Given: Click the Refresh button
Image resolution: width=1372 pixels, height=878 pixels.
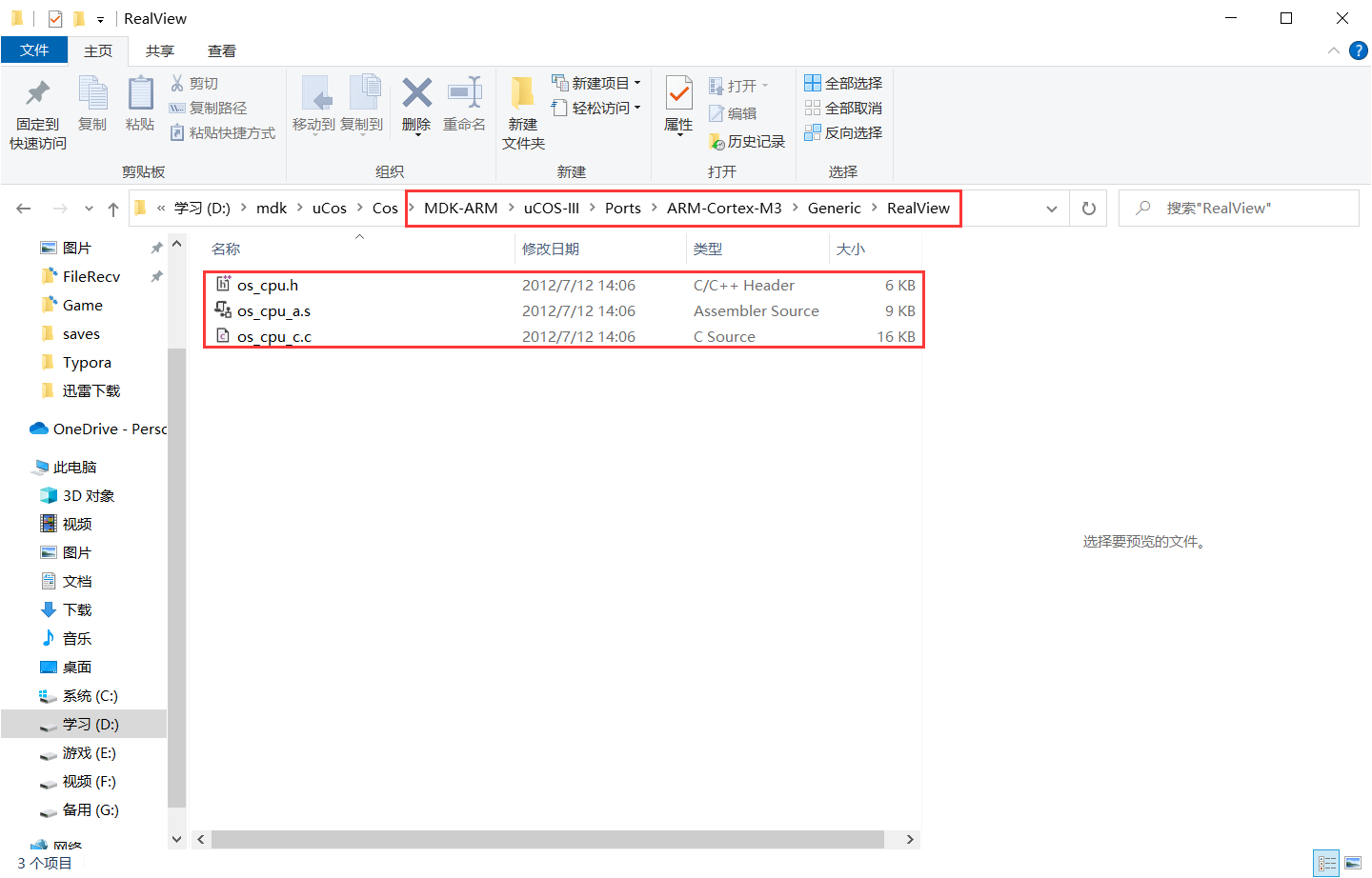Looking at the screenshot, I should point(1089,209).
